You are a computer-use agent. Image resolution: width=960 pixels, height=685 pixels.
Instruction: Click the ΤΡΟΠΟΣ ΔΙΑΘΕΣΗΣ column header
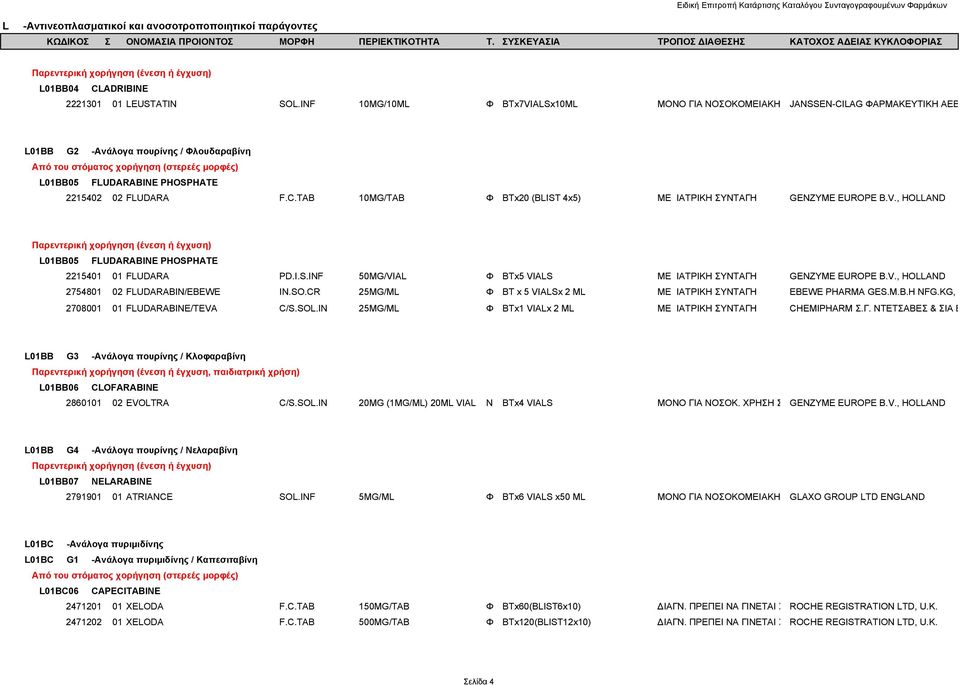(x=701, y=42)
